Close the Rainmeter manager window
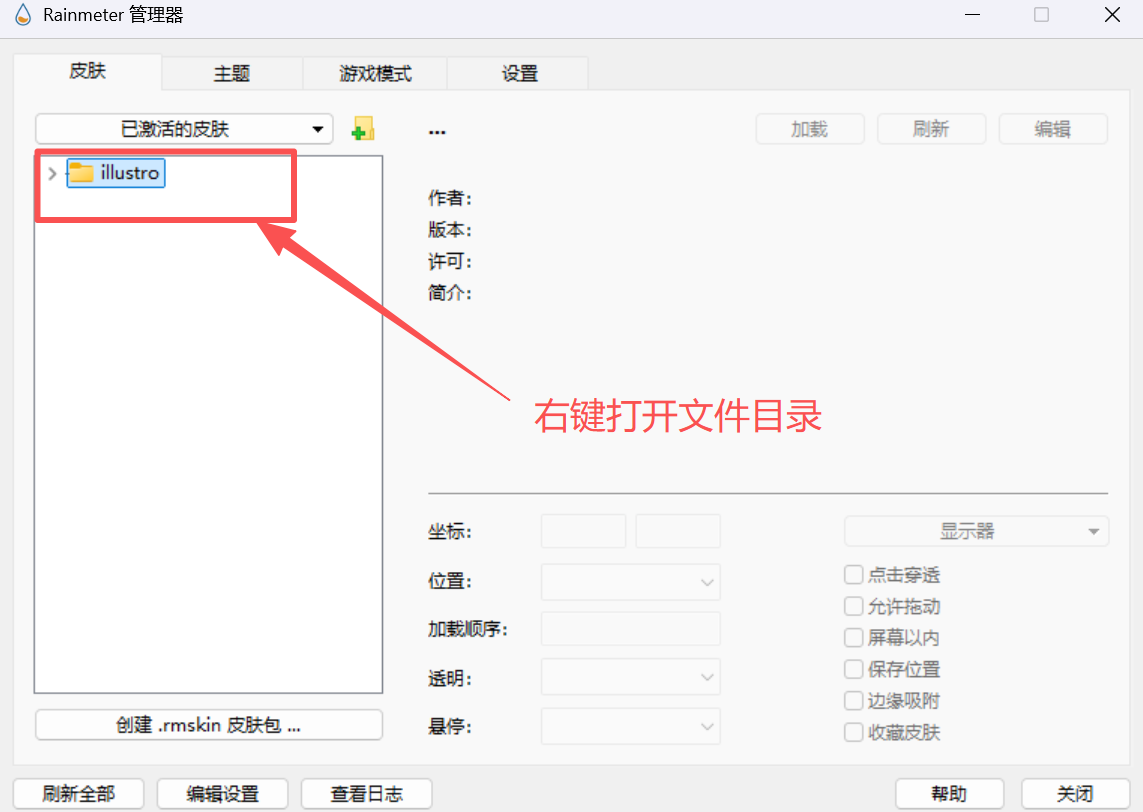The height and width of the screenshot is (812, 1143). (x=1112, y=15)
